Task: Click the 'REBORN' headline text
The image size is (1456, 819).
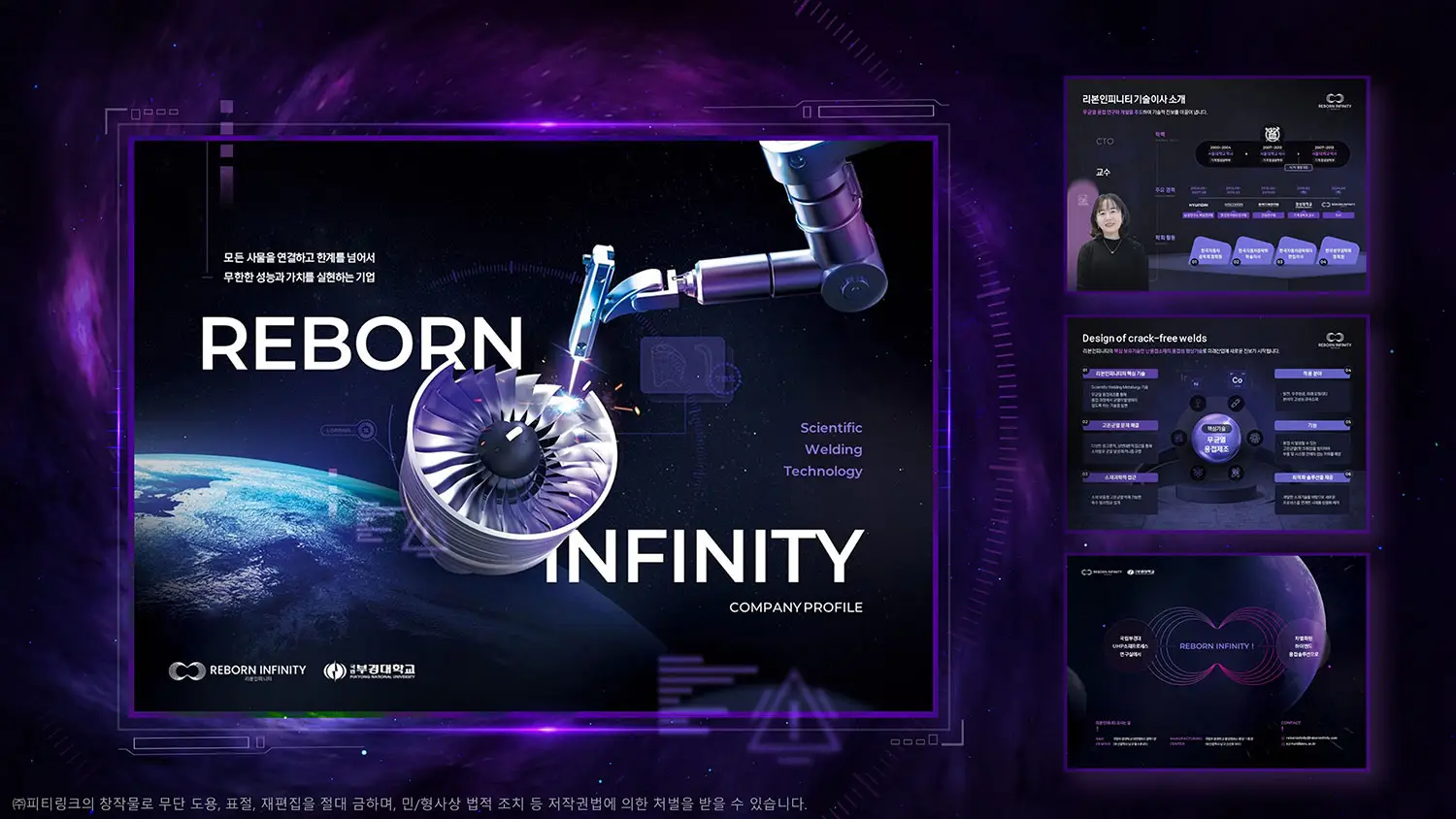Action: pyautogui.click(x=361, y=344)
